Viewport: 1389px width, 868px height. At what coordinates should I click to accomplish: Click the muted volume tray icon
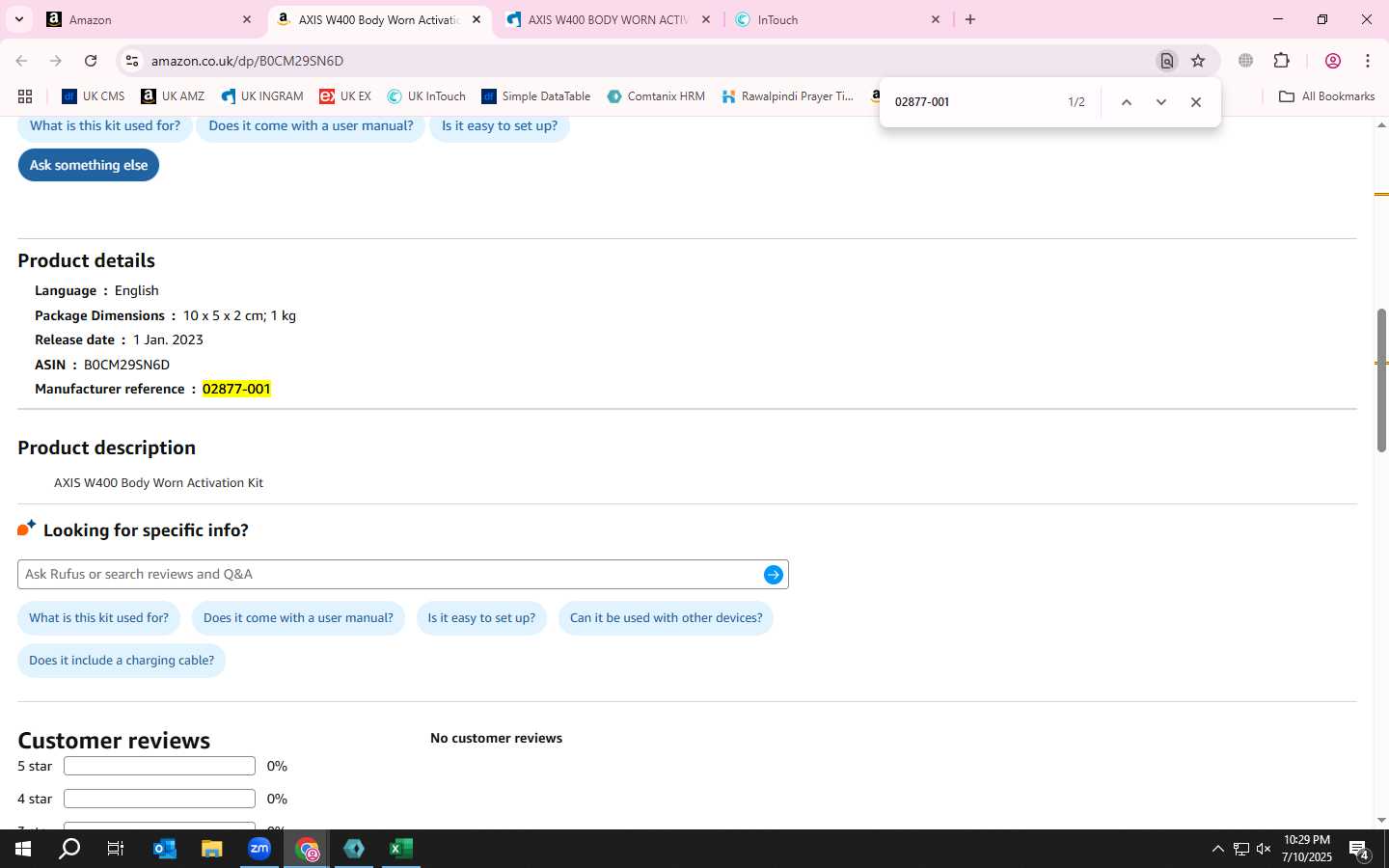tap(1264, 849)
